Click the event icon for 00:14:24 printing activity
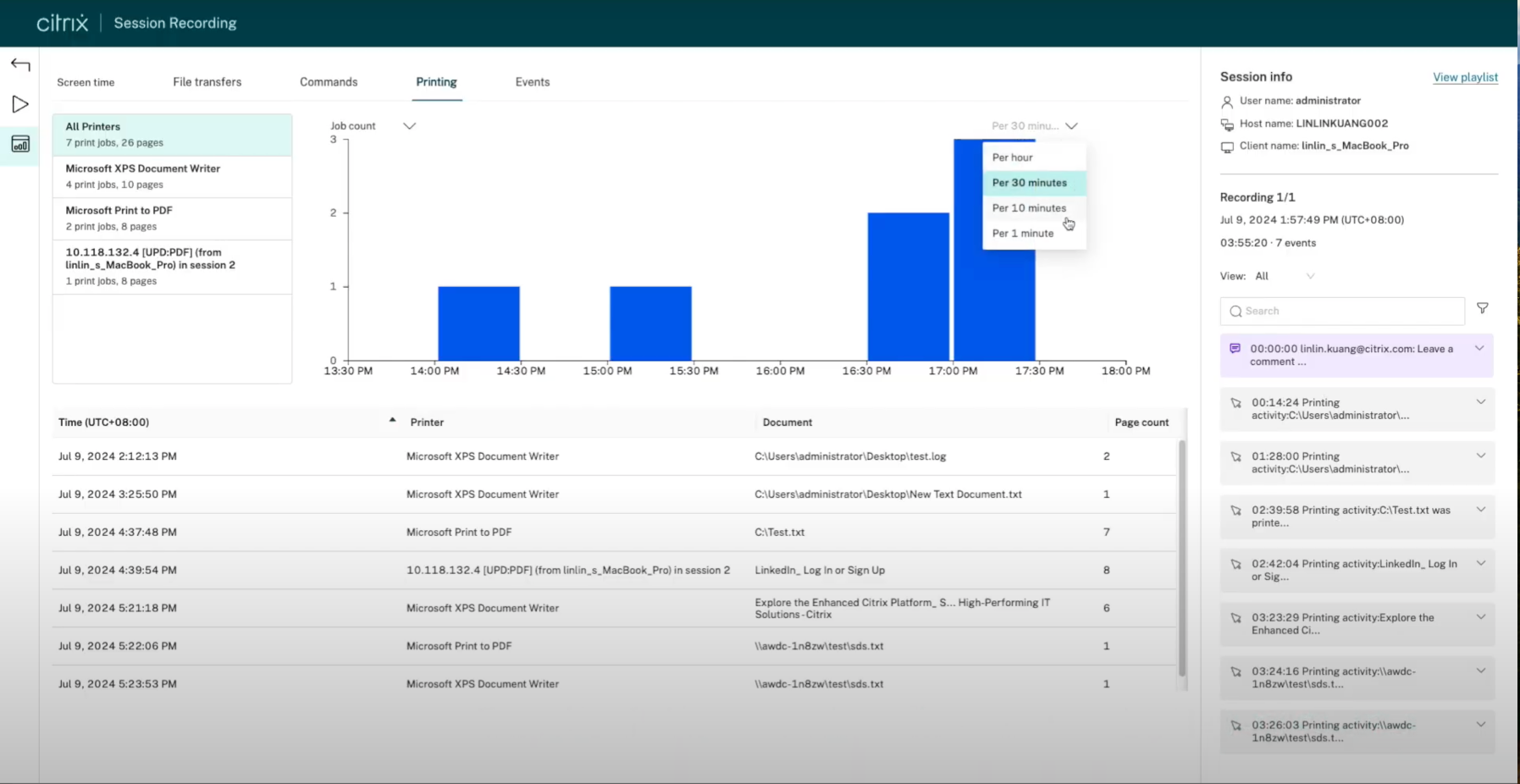1520x784 pixels. 1235,403
